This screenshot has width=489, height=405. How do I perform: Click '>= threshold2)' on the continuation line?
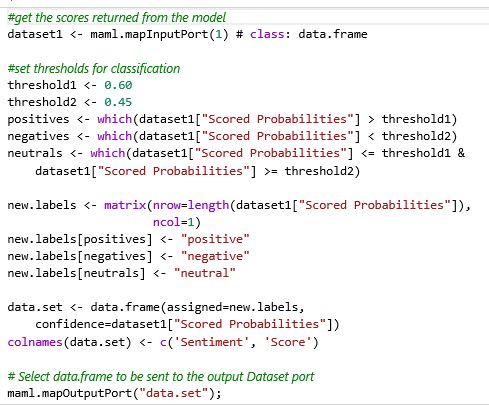[312, 171]
